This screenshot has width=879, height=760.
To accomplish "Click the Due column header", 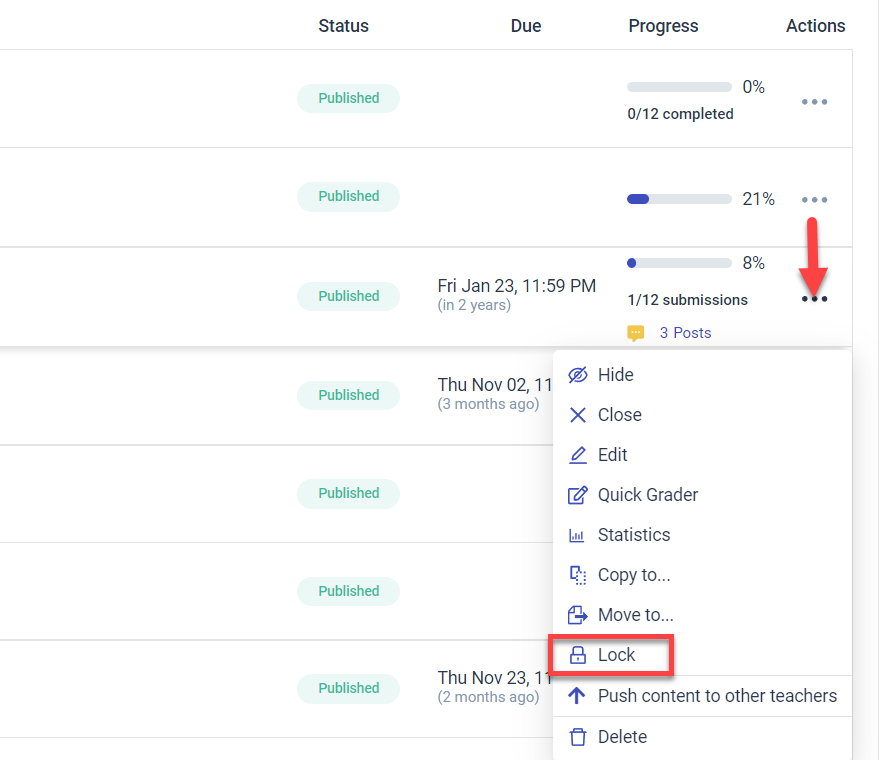I will tap(526, 26).
